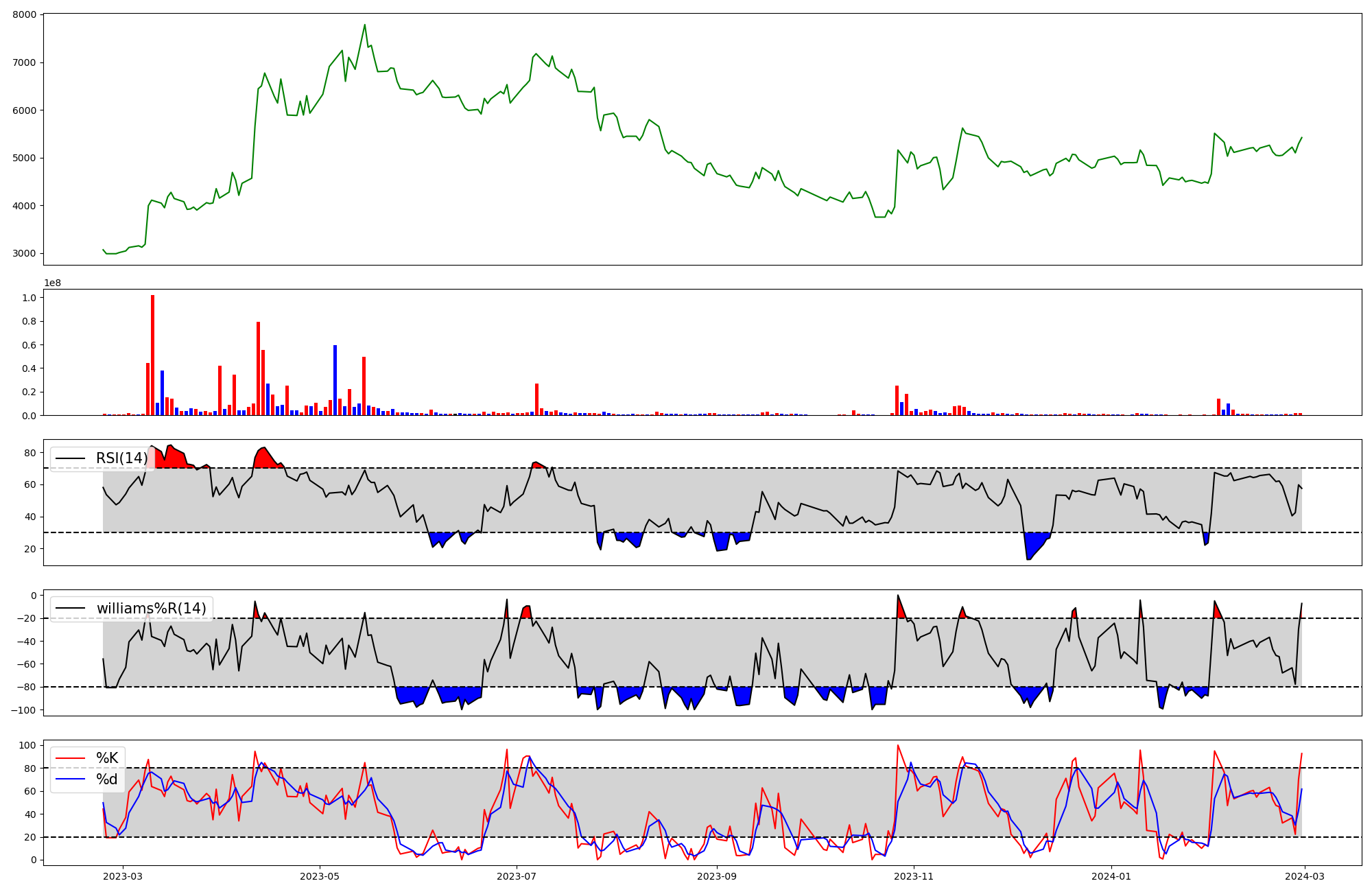Click the green price line's highest peak
Image resolution: width=1372 pixels, height=892 pixels.
(364, 25)
